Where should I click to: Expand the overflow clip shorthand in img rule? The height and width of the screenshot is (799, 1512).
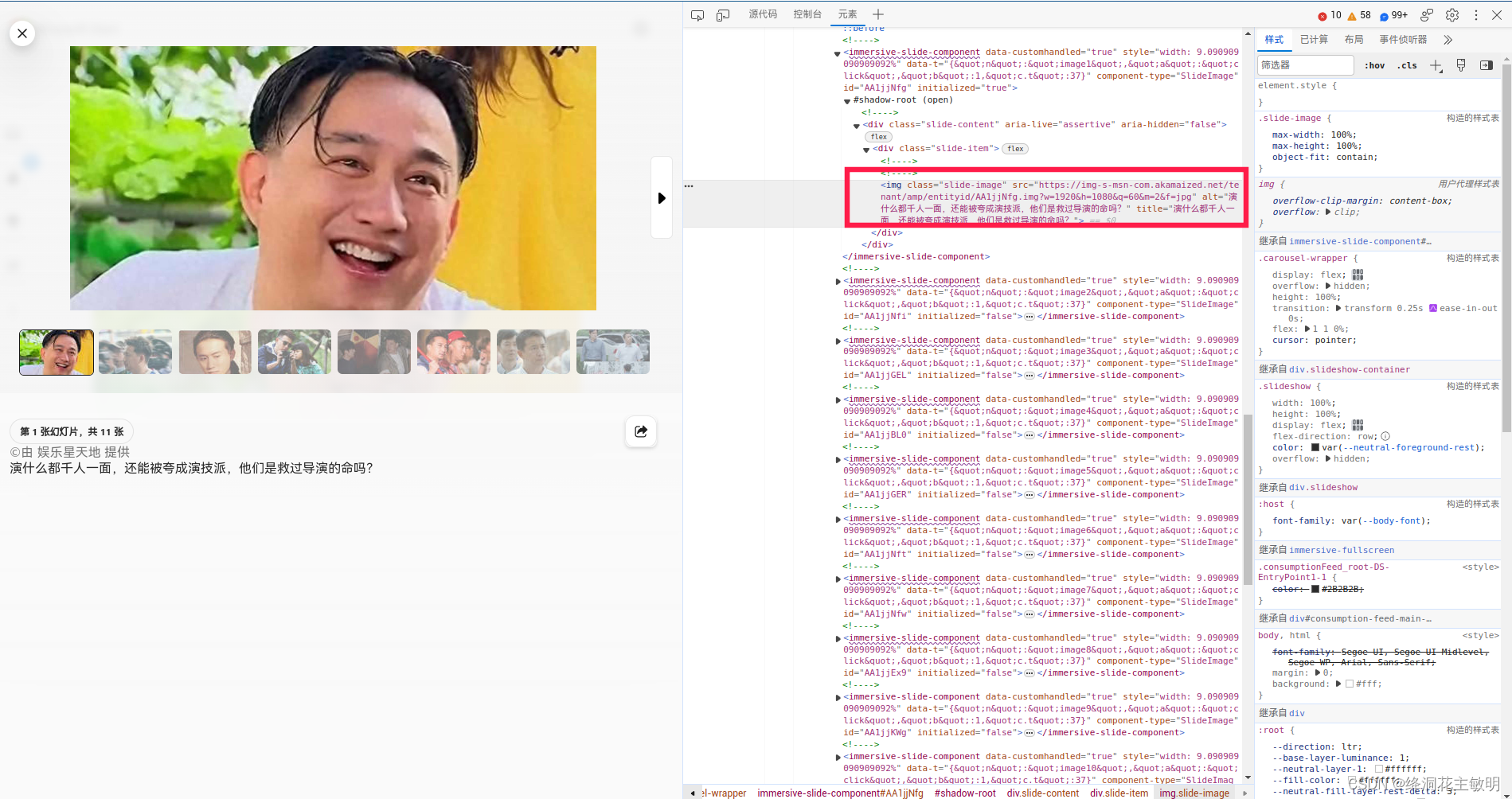click(x=1328, y=212)
